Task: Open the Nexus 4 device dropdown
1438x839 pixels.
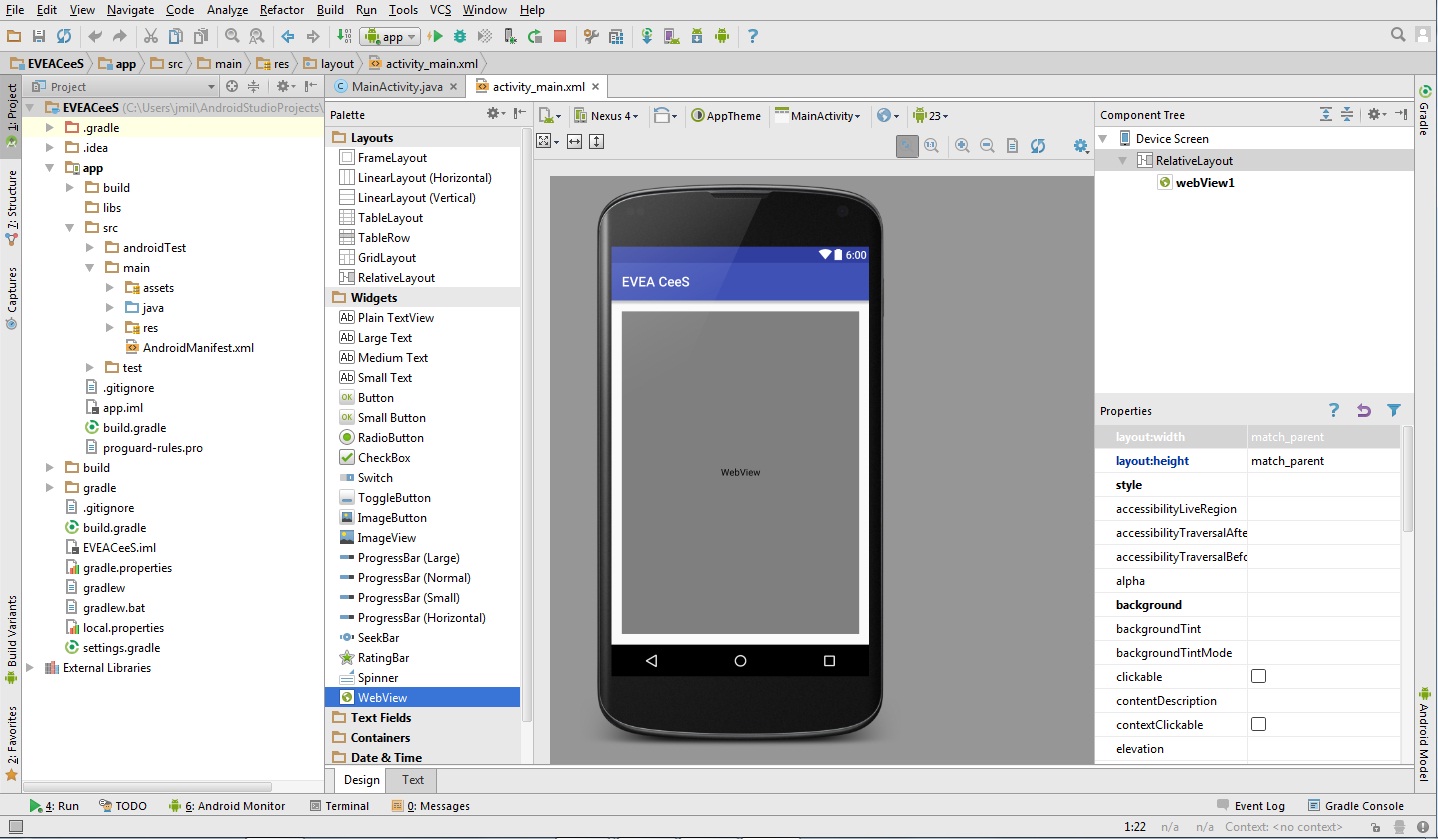Action: click(606, 116)
